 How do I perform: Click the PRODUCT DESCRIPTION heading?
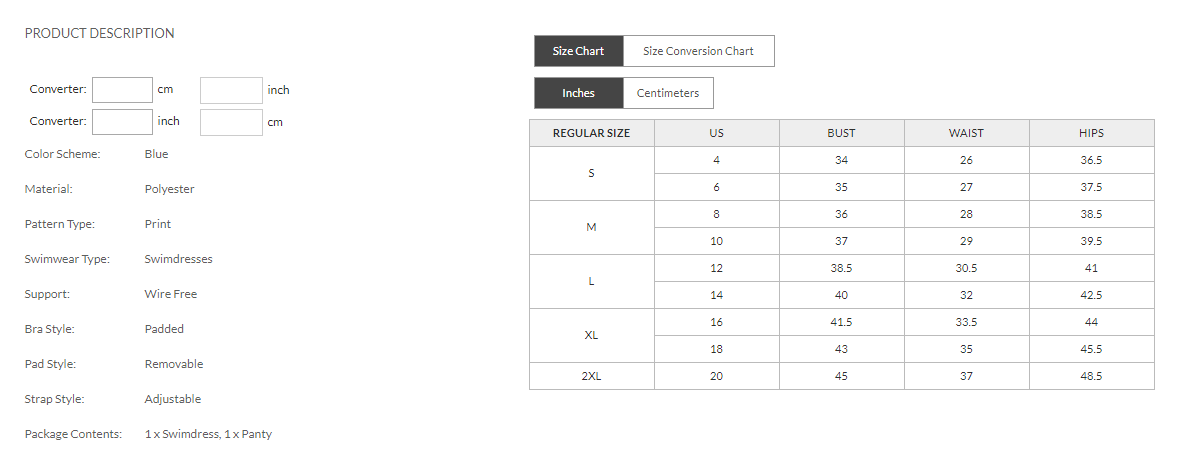(x=99, y=33)
